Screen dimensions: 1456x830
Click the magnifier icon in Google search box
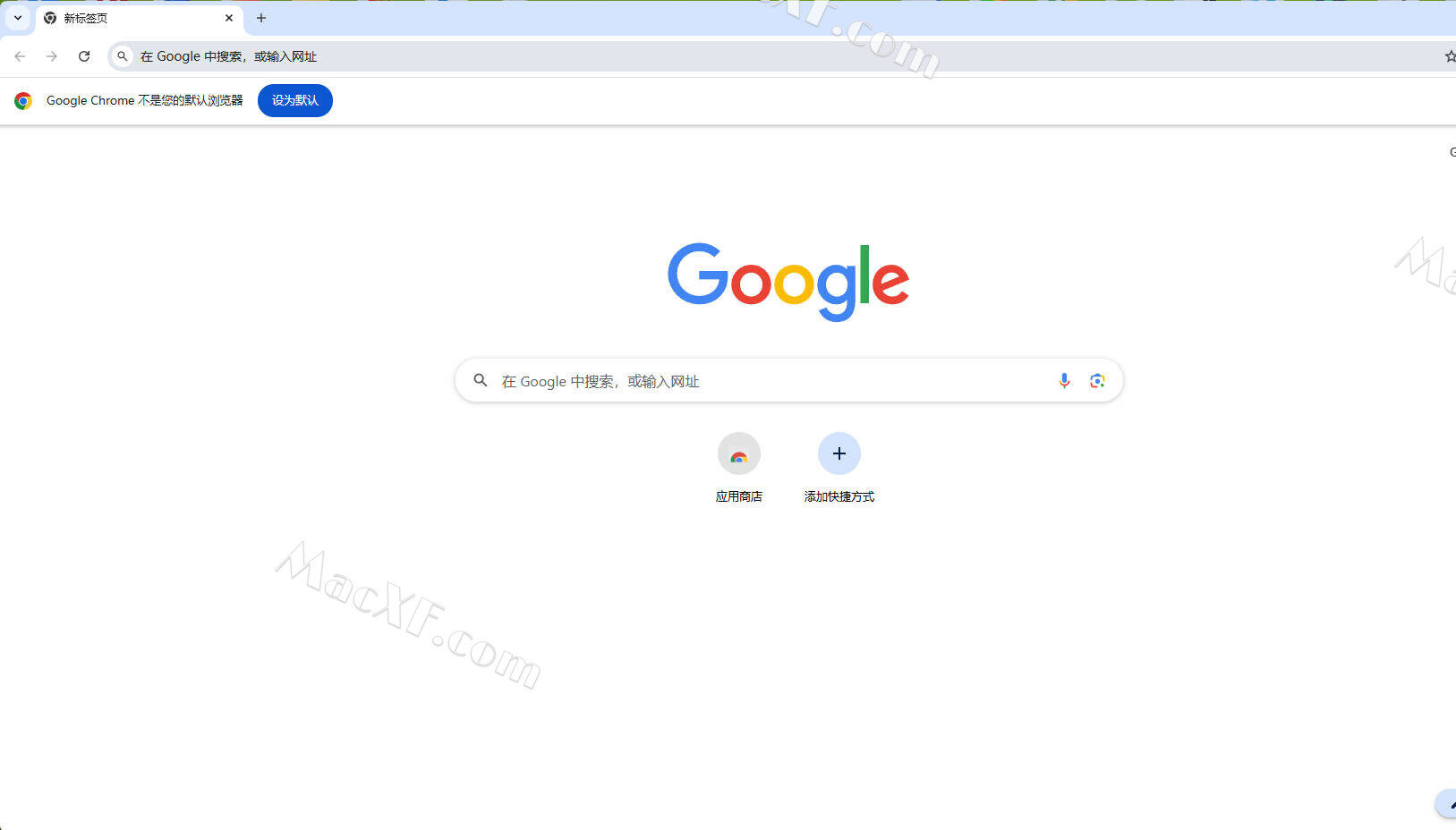point(481,380)
